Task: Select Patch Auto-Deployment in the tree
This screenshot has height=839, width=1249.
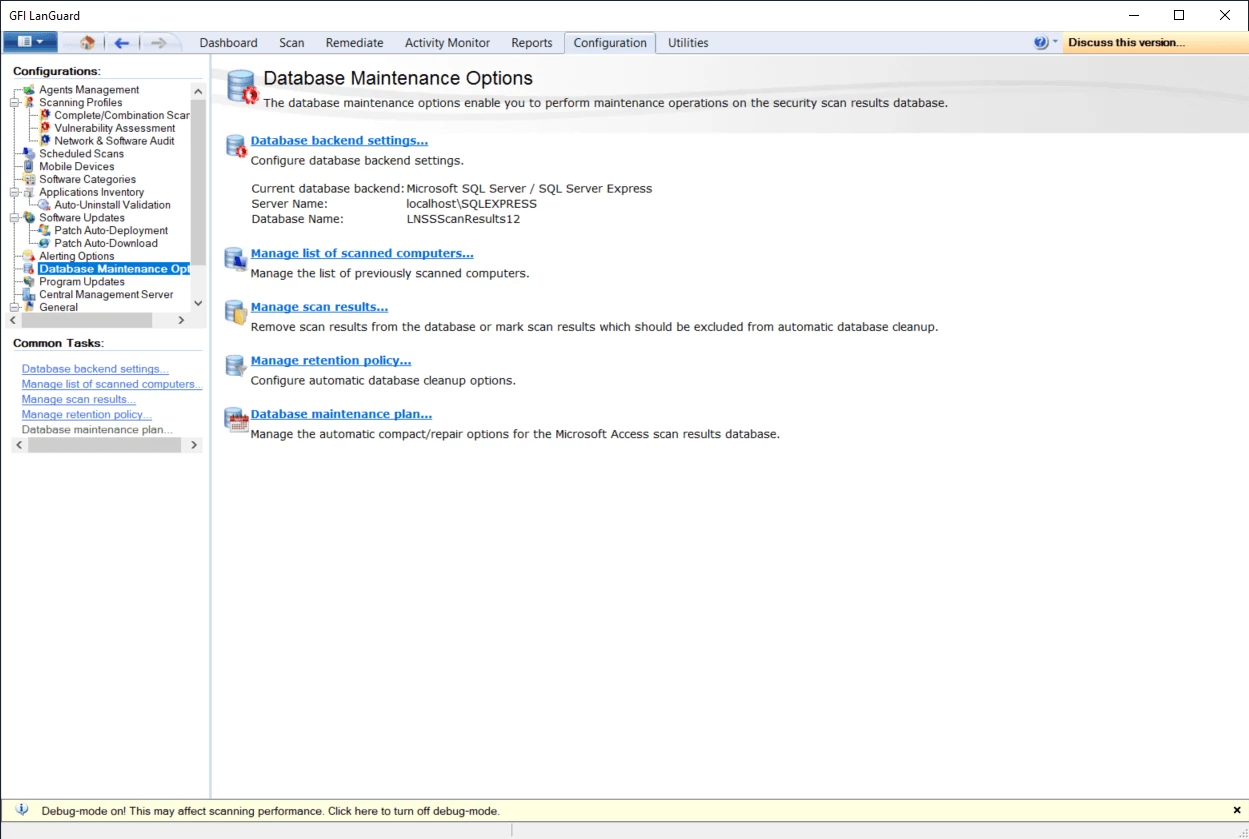Action: pyautogui.click(x=111, y=231)
